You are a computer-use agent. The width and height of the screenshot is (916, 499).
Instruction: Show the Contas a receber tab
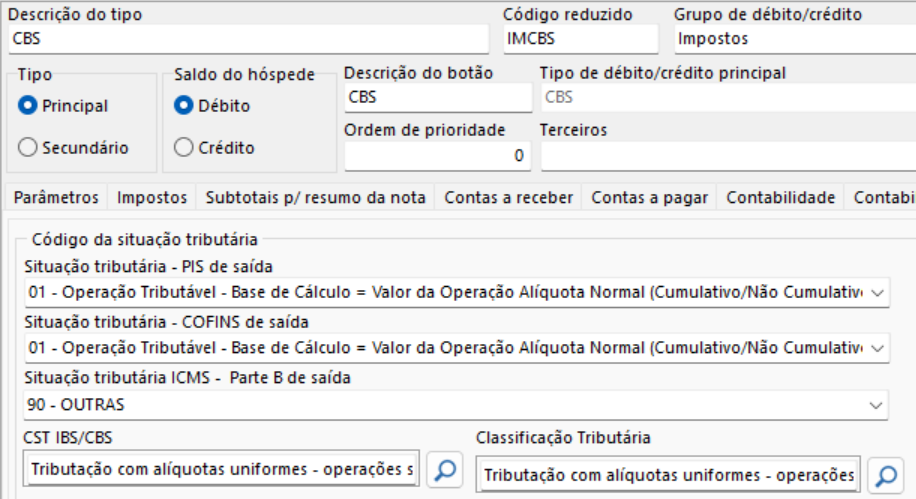pyautogui.click(x=509, y=197)
